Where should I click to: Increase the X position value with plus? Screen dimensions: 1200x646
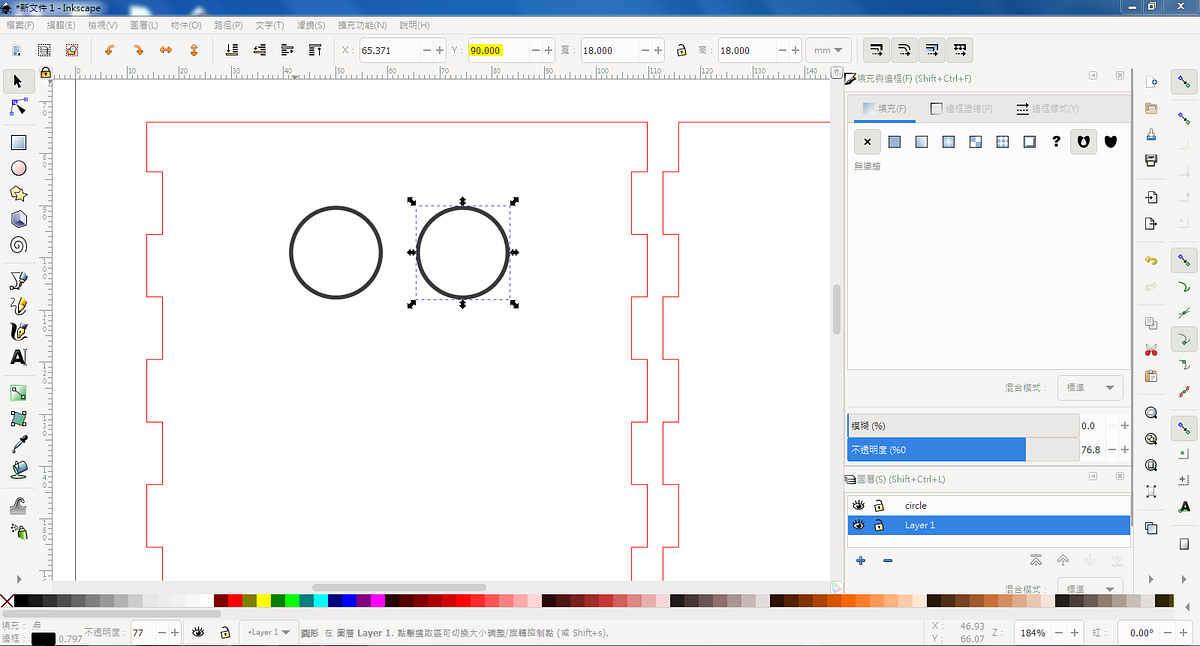point(440,50)
